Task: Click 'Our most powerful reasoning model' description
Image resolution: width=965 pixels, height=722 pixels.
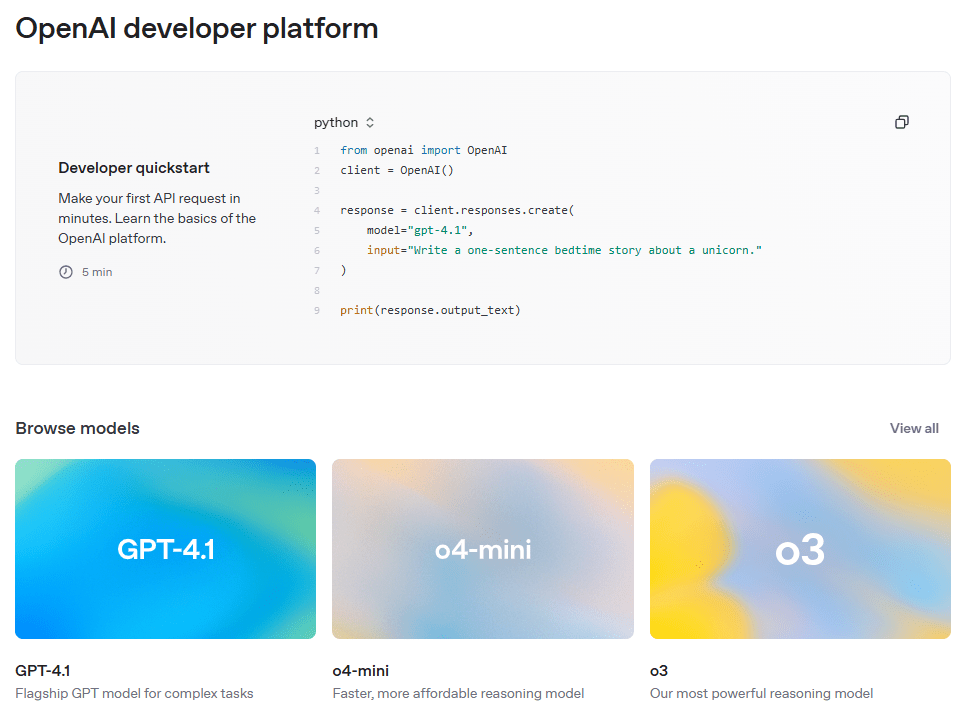Action: (761, 694)
